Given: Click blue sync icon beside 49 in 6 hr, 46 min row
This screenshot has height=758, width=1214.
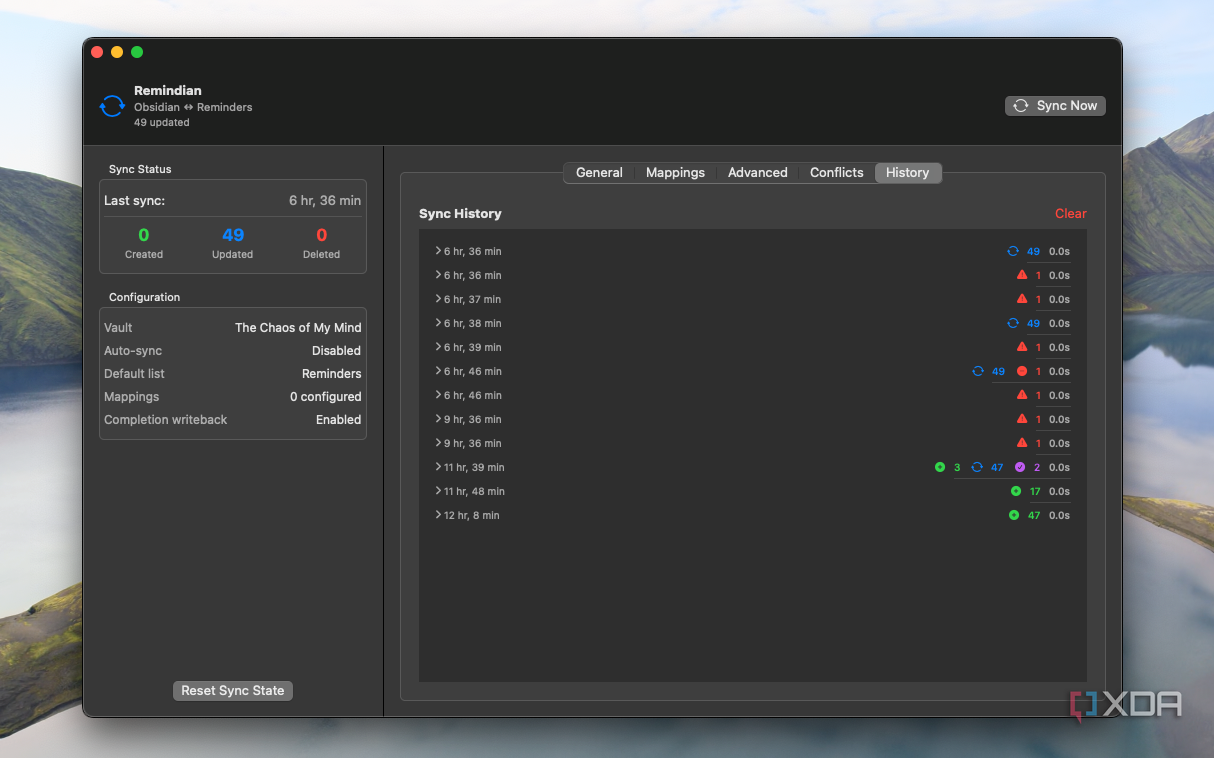Looking at the screenshot, I should tap(978, 371).
